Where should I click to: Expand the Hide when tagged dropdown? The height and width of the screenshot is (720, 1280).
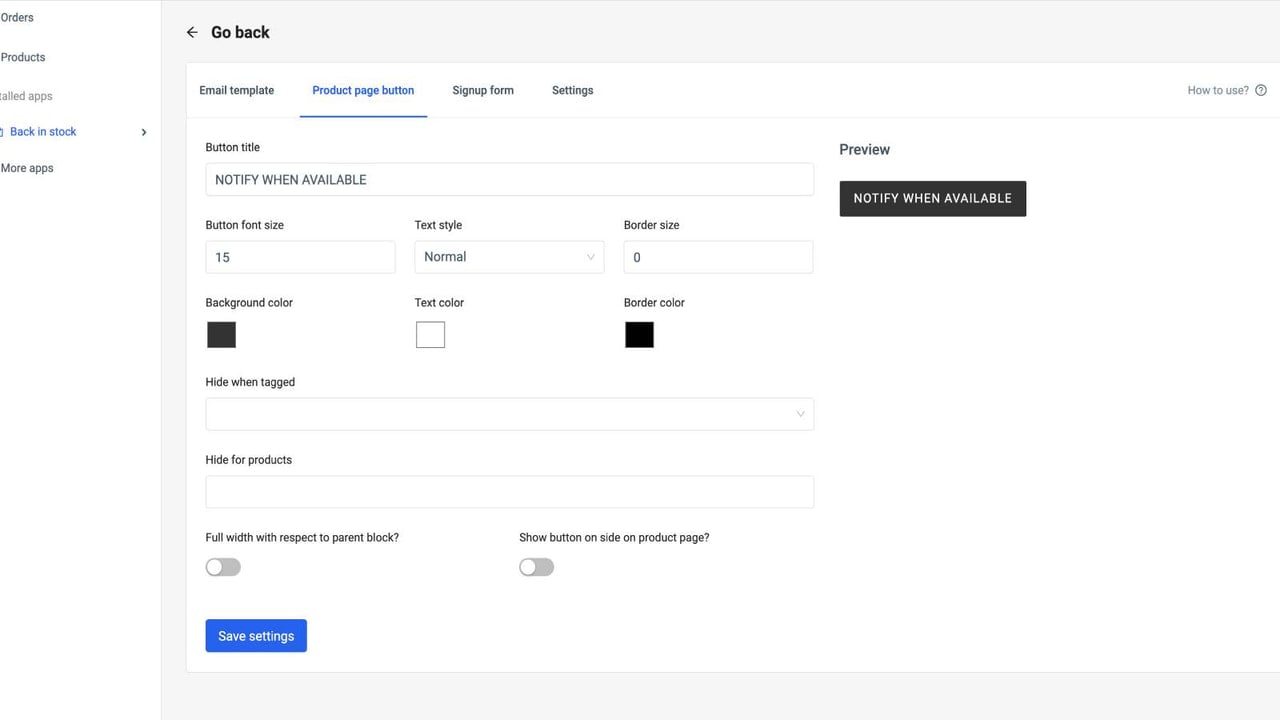510,414
